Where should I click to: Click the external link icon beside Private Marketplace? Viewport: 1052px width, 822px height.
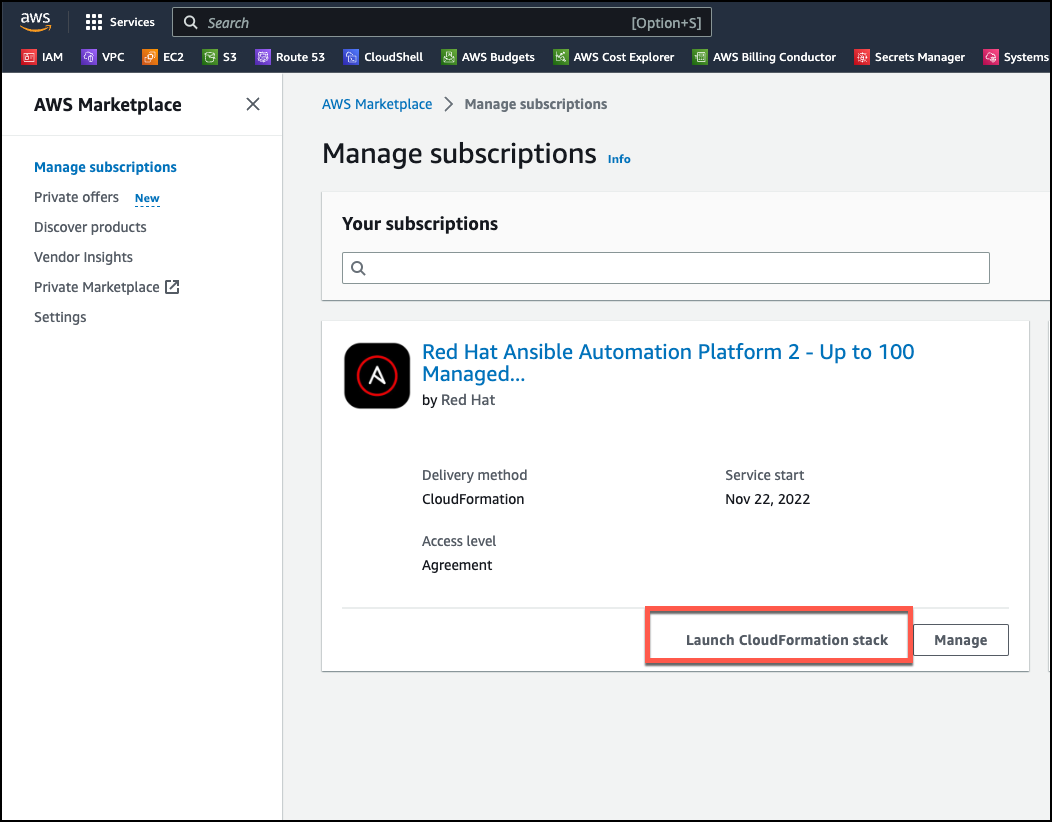click(x=172, y=287)
